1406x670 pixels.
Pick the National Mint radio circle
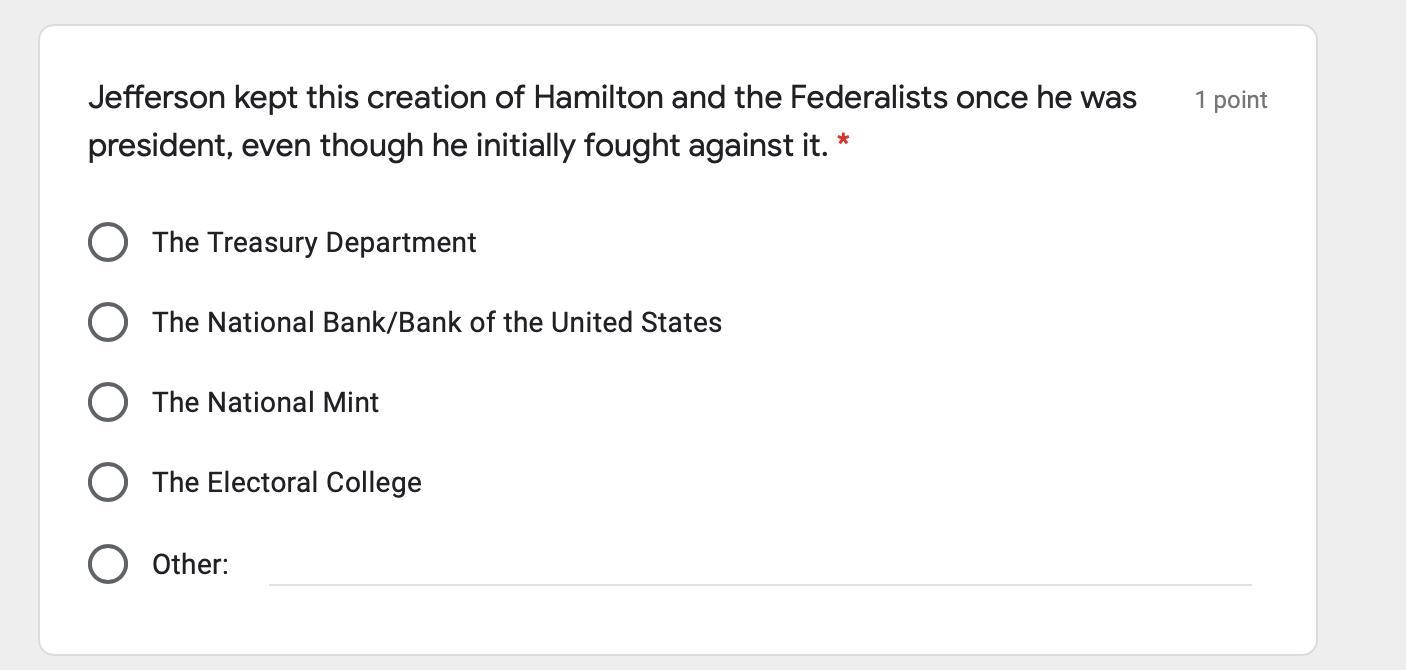coord(108,402)
